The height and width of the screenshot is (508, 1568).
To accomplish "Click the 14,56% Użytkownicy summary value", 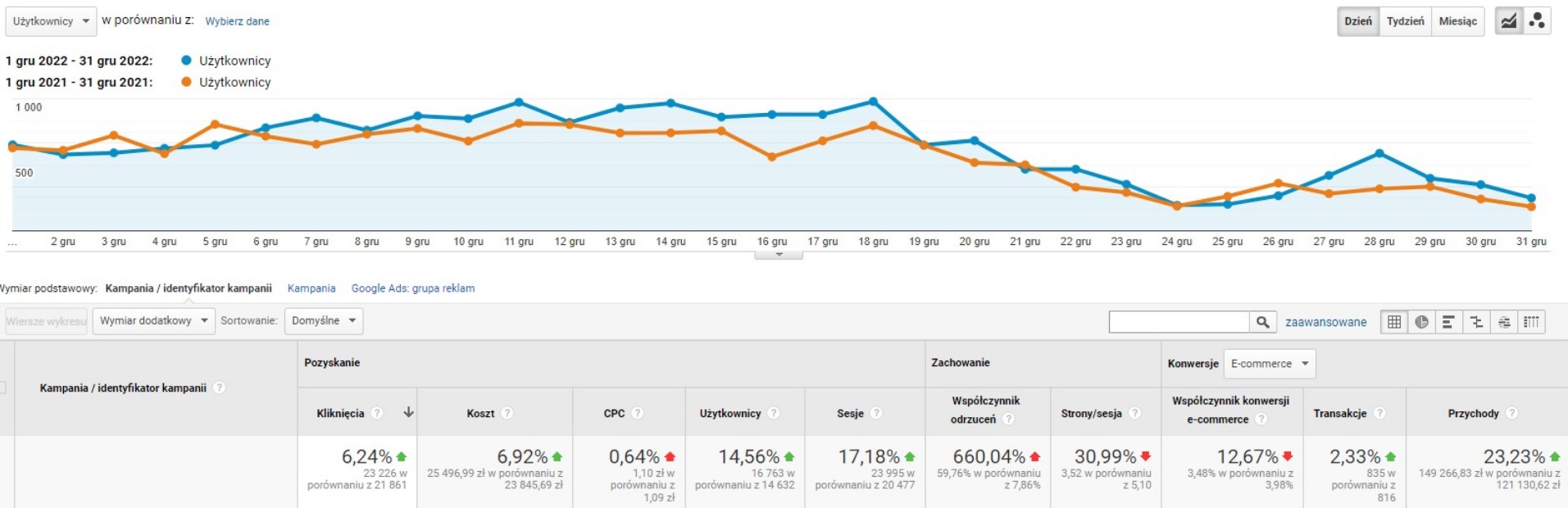I will (x=749, y=456).
